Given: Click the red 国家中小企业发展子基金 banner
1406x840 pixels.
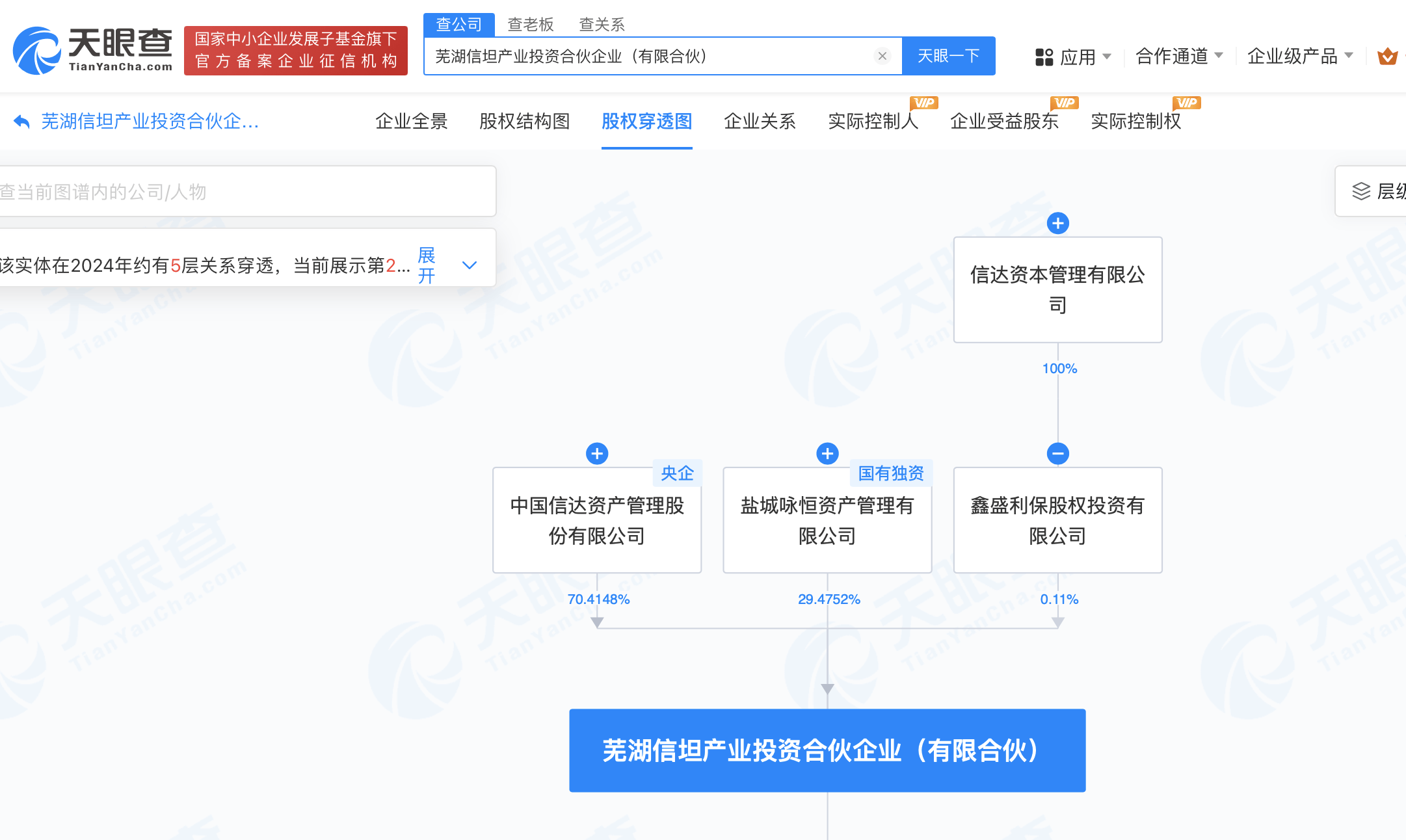Looking at the screenshot, I should click(x=296, y=51).
